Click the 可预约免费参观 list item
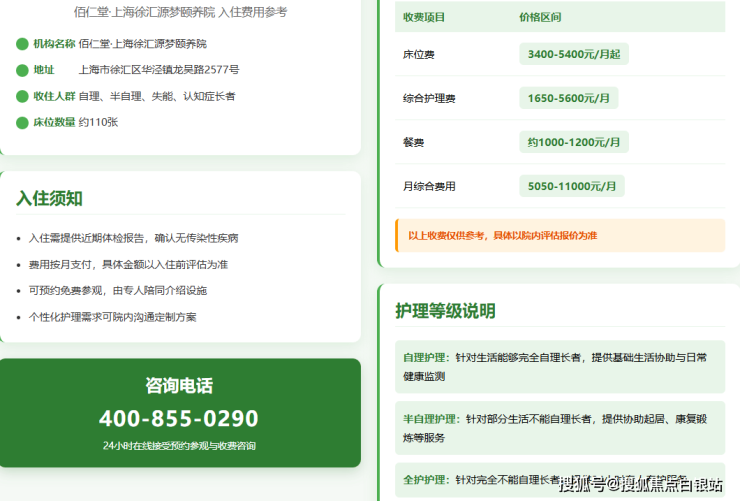This screenshot has width=740, height=501. tap(118, 291)
